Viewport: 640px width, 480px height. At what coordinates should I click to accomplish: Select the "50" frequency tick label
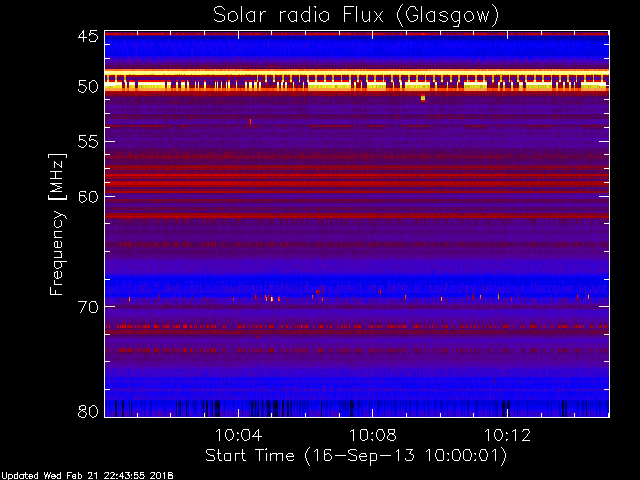(x=88, y=87)
